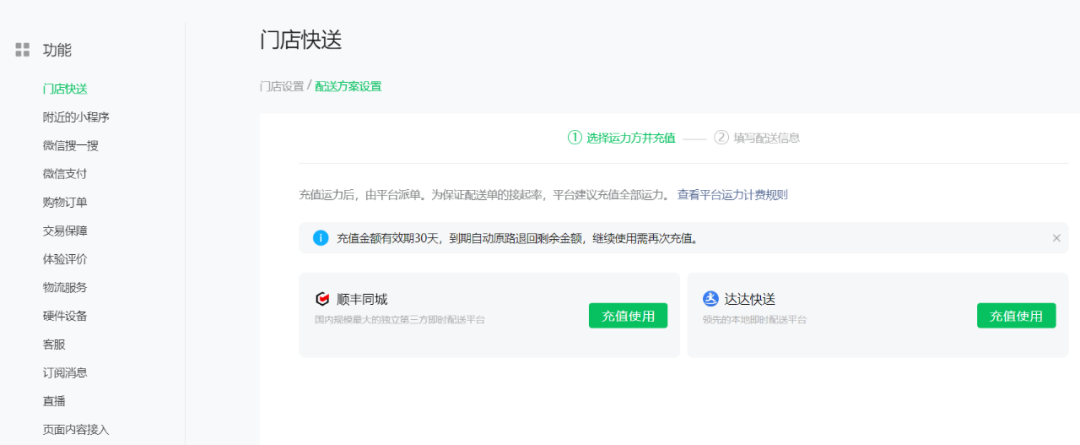Click 充值使用 button for 顺丰同城
Viewport: 1080px width, 445px height.
(x=628, y=315)
